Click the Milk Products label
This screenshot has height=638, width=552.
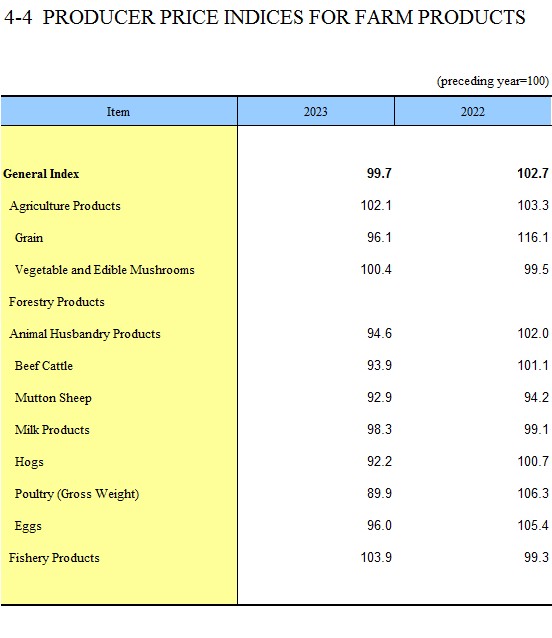coord(52,430)
